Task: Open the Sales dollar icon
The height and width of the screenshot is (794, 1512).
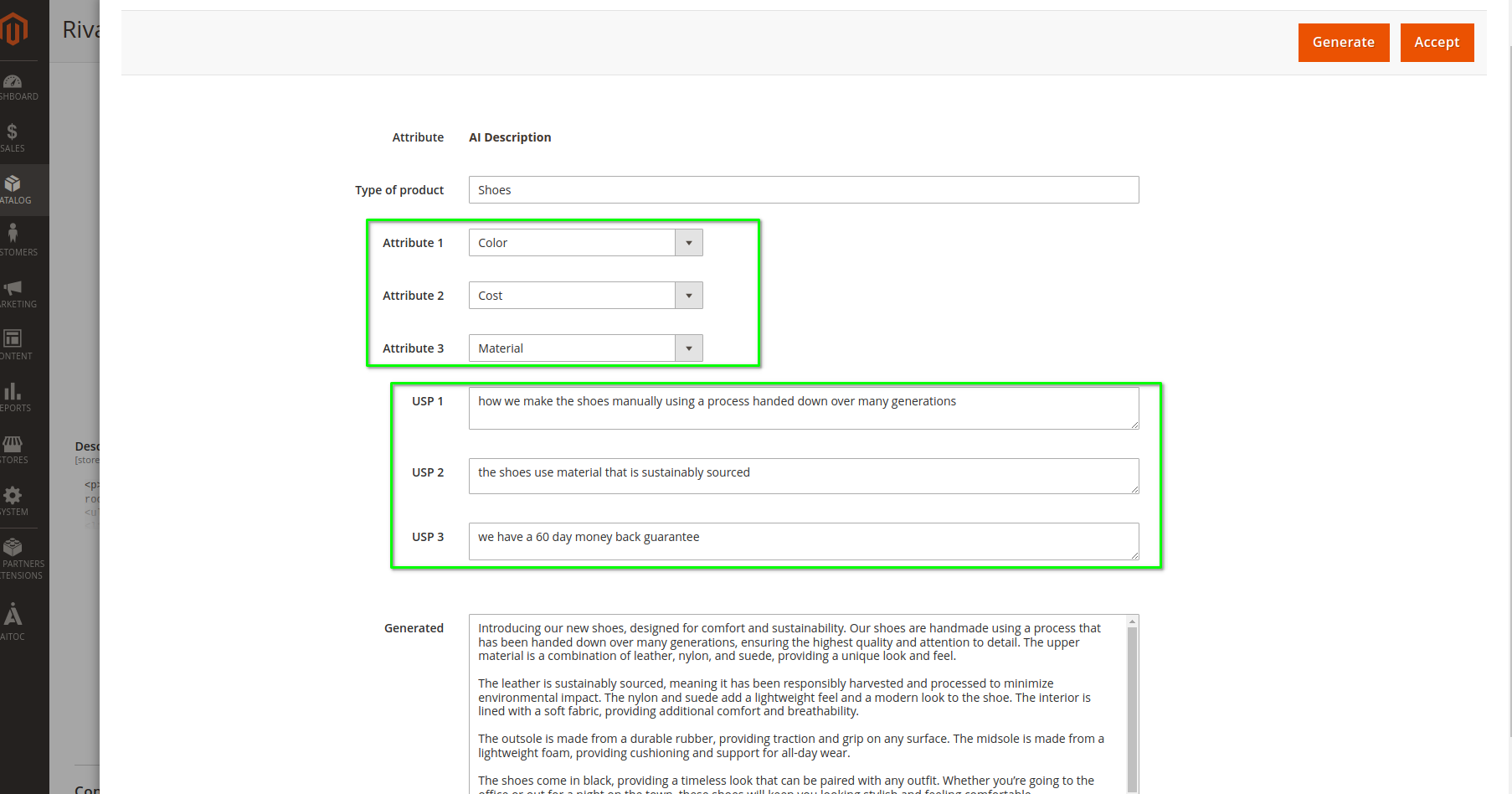Action: 12,131
